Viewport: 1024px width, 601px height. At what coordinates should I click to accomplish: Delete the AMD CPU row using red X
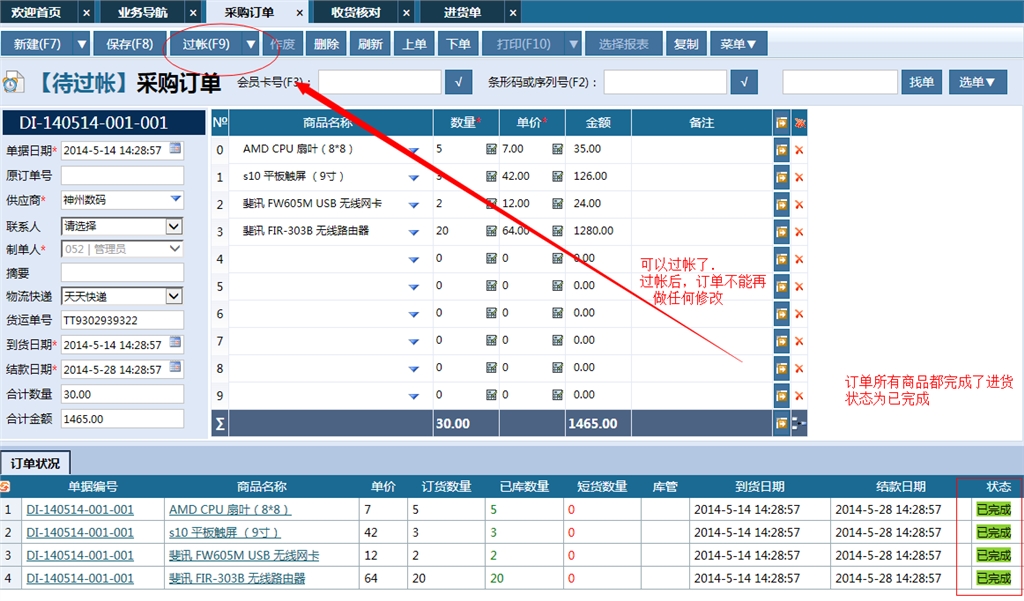[x=799, y=149]
